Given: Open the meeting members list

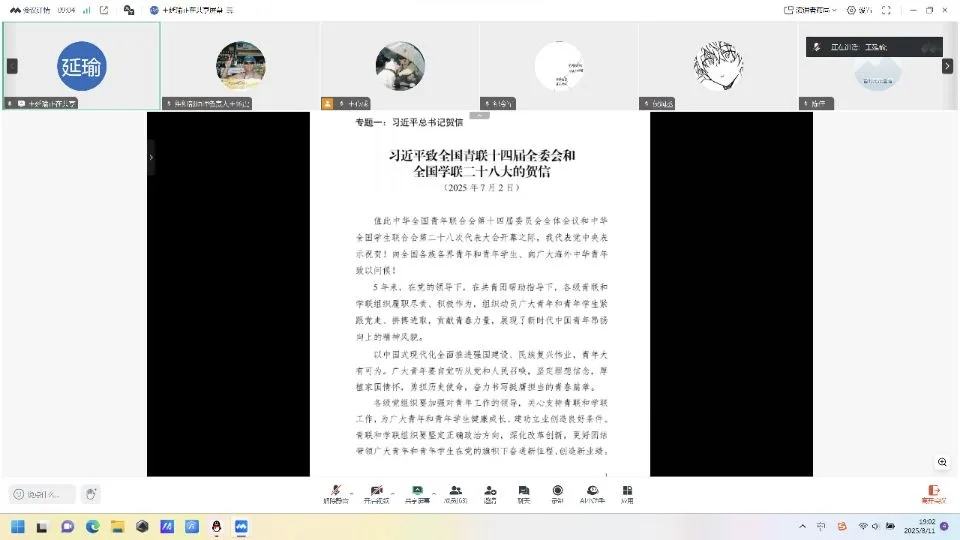Looking at the screenshot, I should [x=455, y=492].
